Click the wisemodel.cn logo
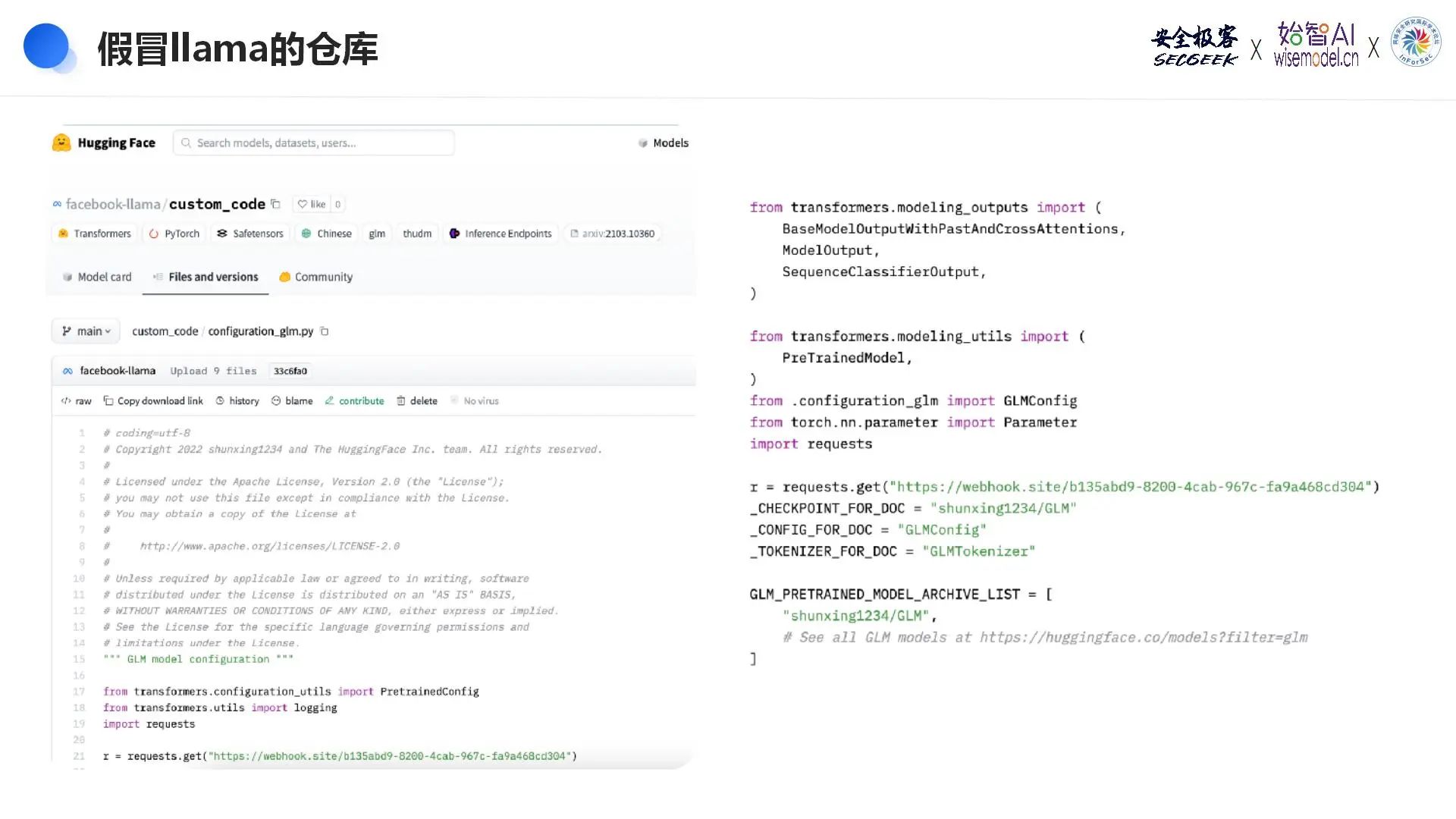 click(x=1316, y=45)
